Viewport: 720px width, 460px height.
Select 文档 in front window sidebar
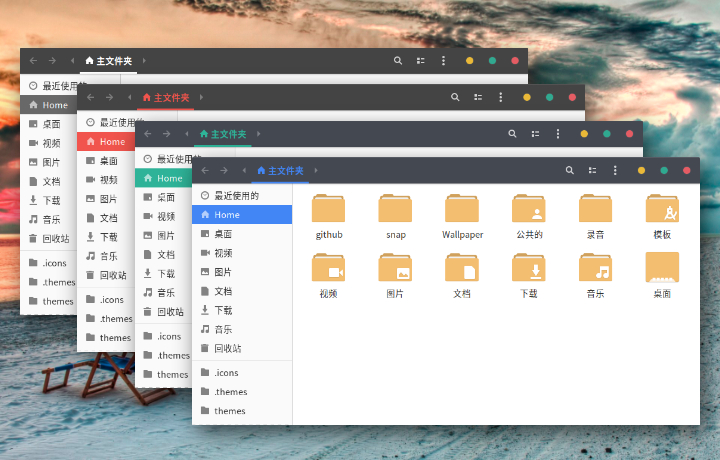point(242,291)
